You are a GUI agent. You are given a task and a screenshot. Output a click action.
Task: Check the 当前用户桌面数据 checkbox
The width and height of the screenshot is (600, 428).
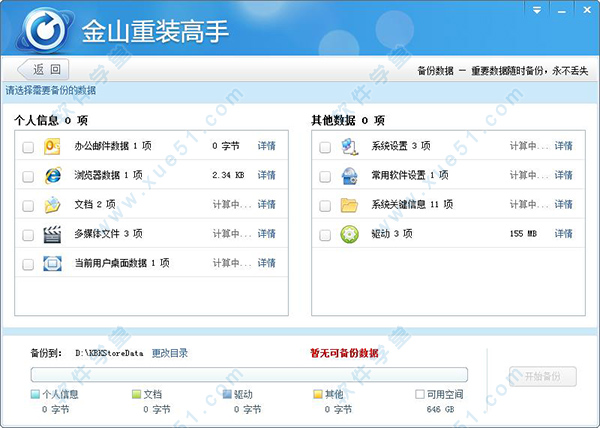(x=28, y=264)
